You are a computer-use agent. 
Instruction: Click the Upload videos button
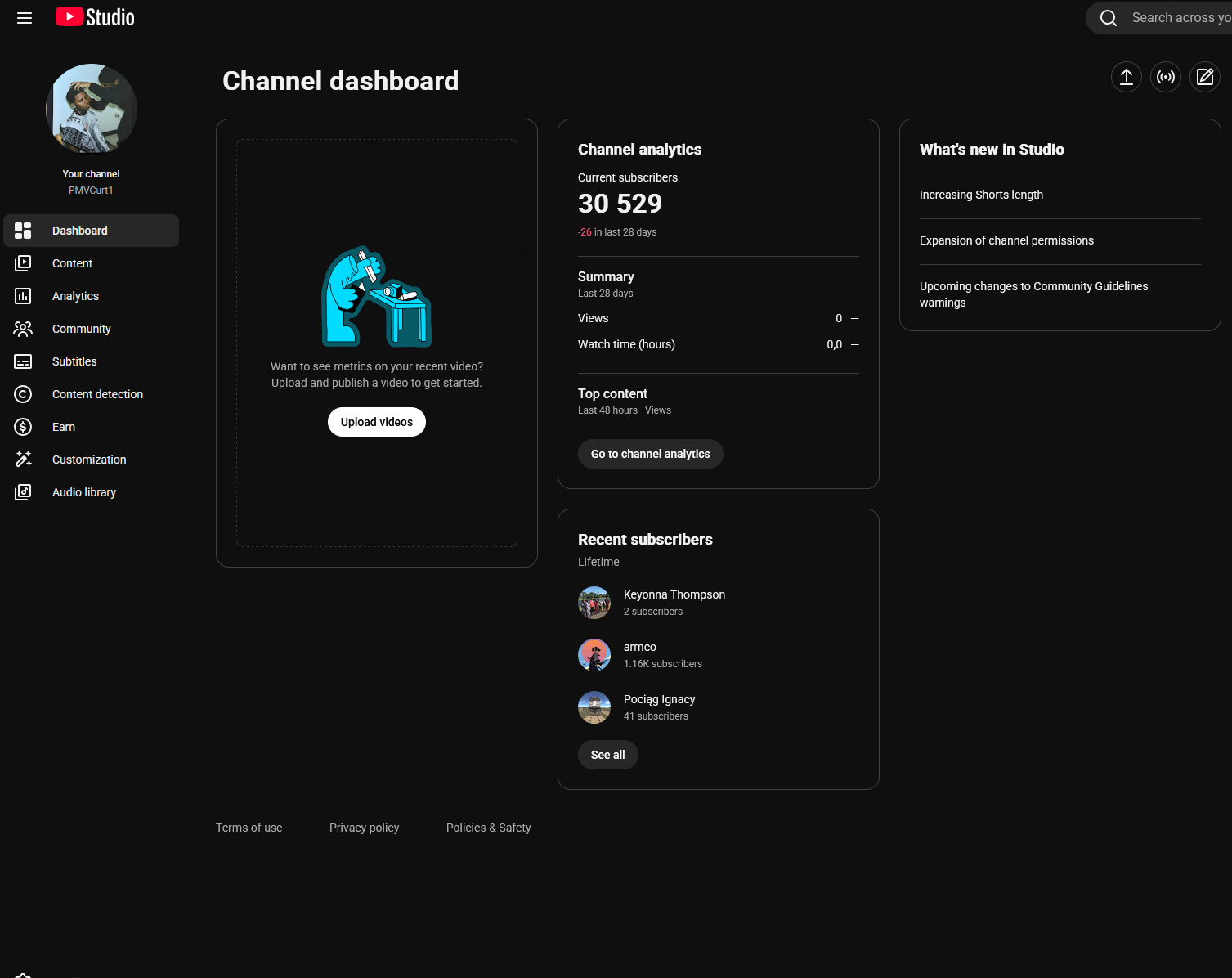[377, 422]
